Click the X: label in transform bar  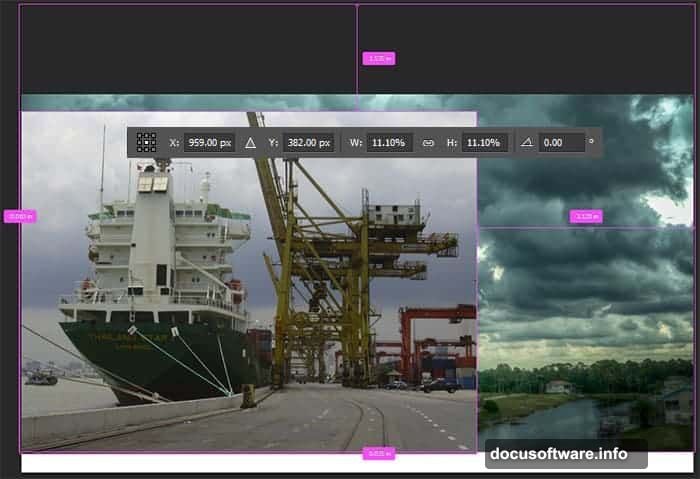pos(174,143)
